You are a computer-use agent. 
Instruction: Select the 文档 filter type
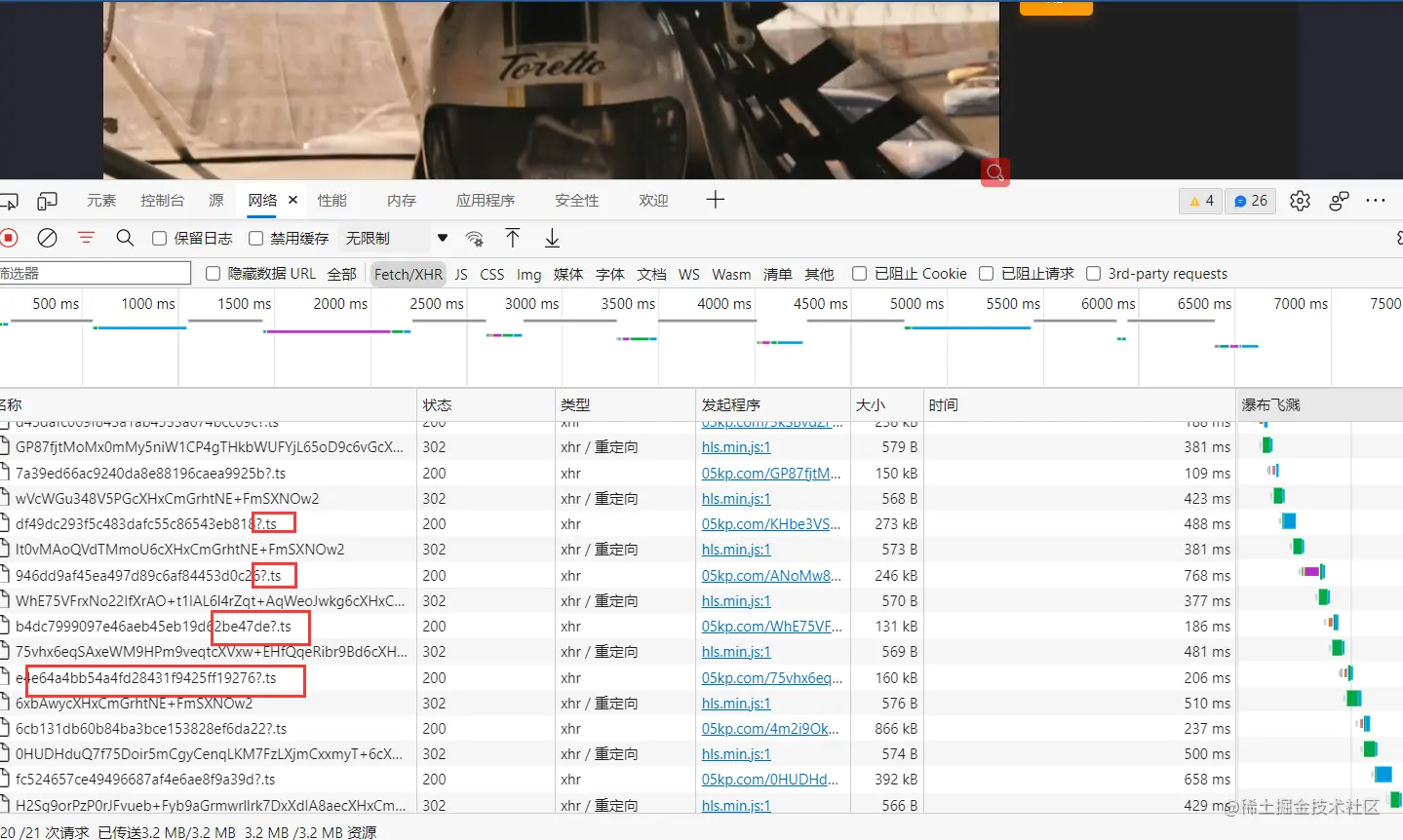click(652, 274)
